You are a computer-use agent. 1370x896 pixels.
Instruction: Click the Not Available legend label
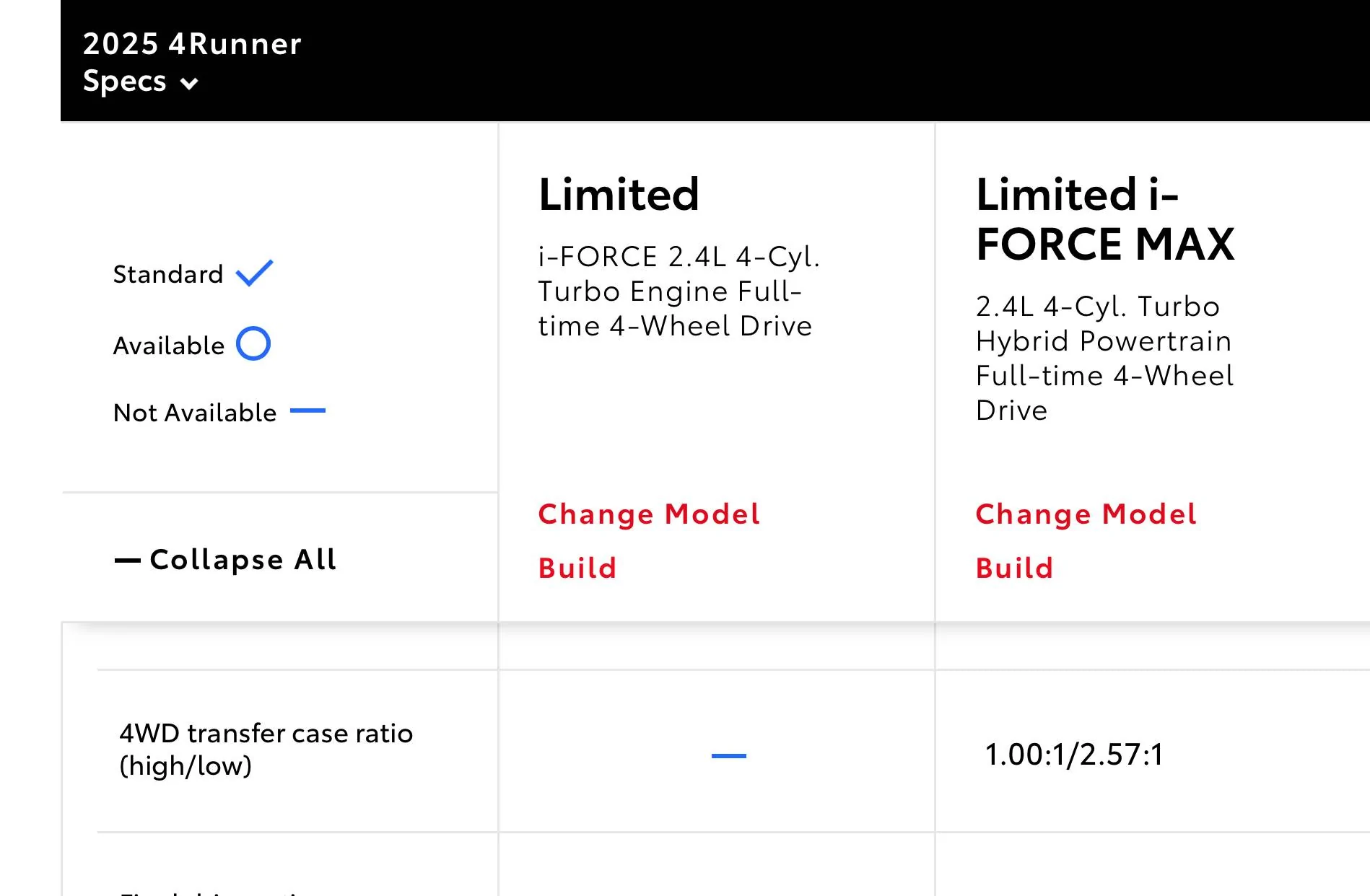tap(195, 413)
